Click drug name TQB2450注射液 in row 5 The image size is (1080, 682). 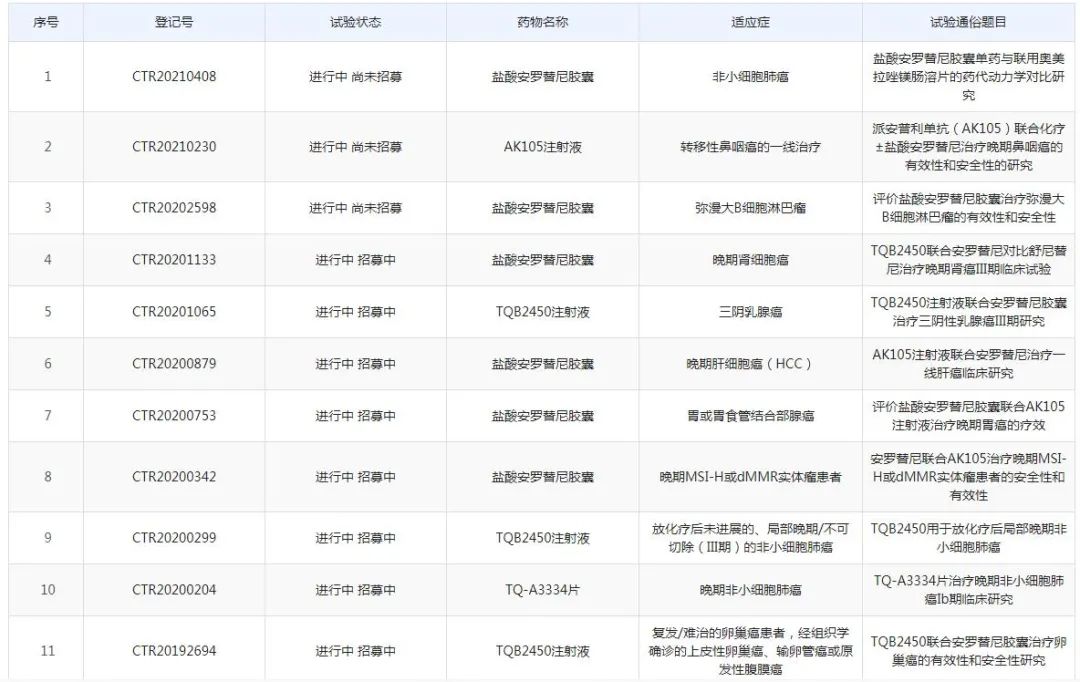pos(543,312)
